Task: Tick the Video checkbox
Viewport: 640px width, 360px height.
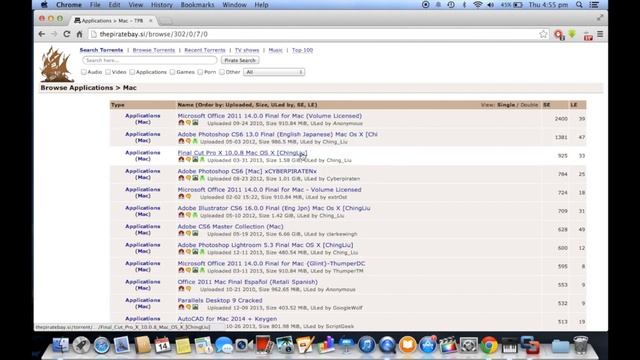Action: [x=108, y=72]
